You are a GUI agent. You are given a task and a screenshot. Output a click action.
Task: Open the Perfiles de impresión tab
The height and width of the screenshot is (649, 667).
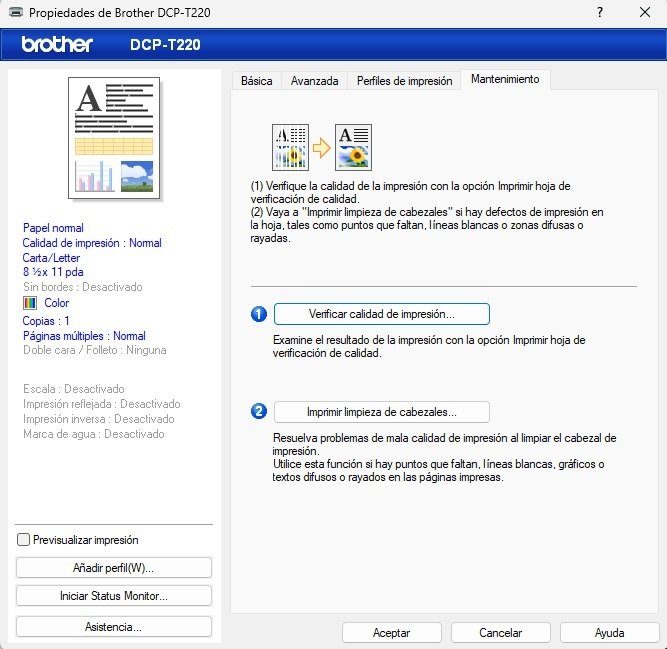[x=404, y=81]
